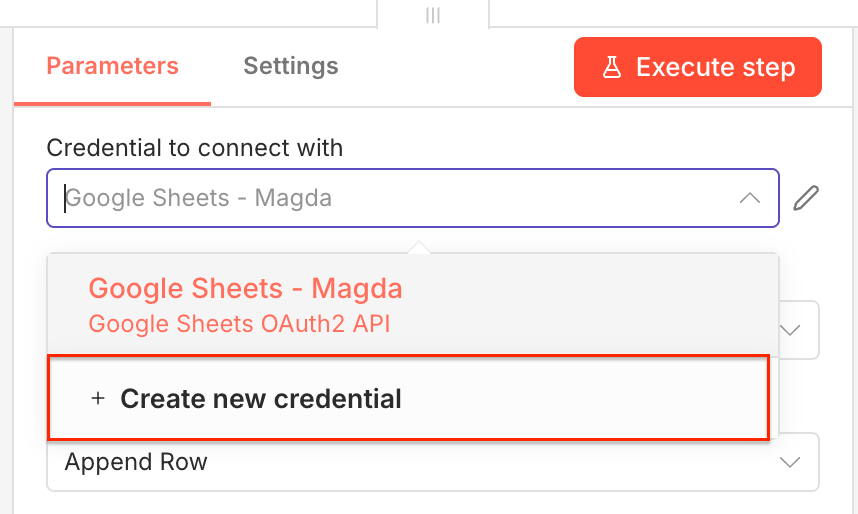
Task: Select the Parameters tab
Action: [x=112, y=67]
